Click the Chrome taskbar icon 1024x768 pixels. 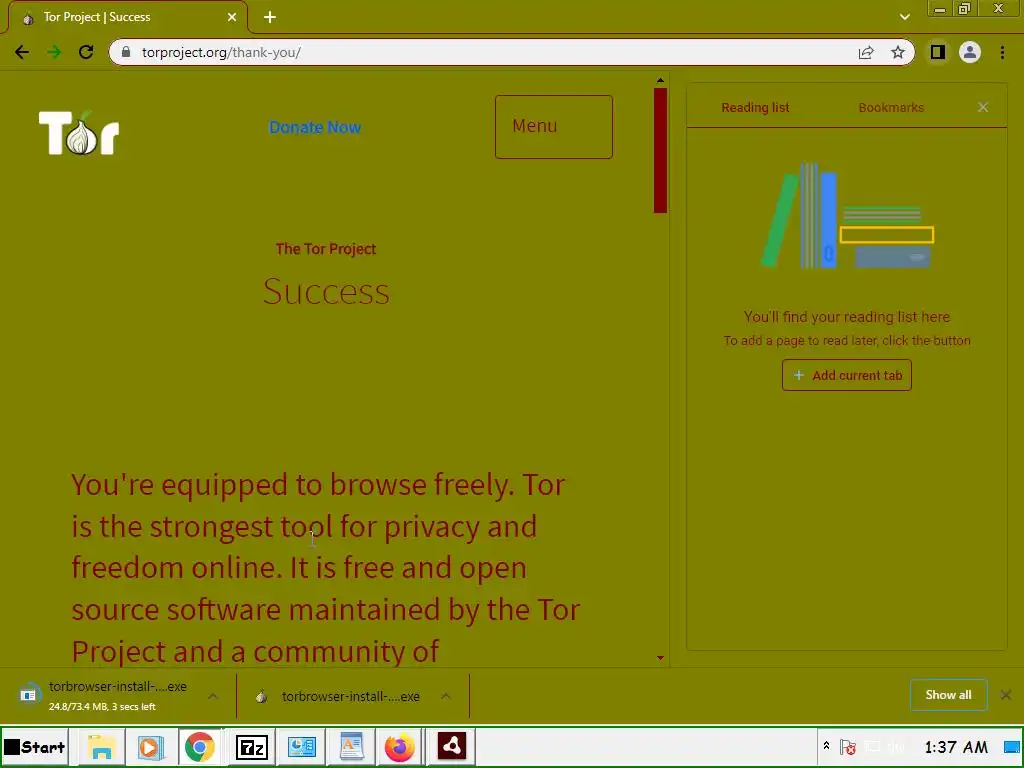[200, 747]
